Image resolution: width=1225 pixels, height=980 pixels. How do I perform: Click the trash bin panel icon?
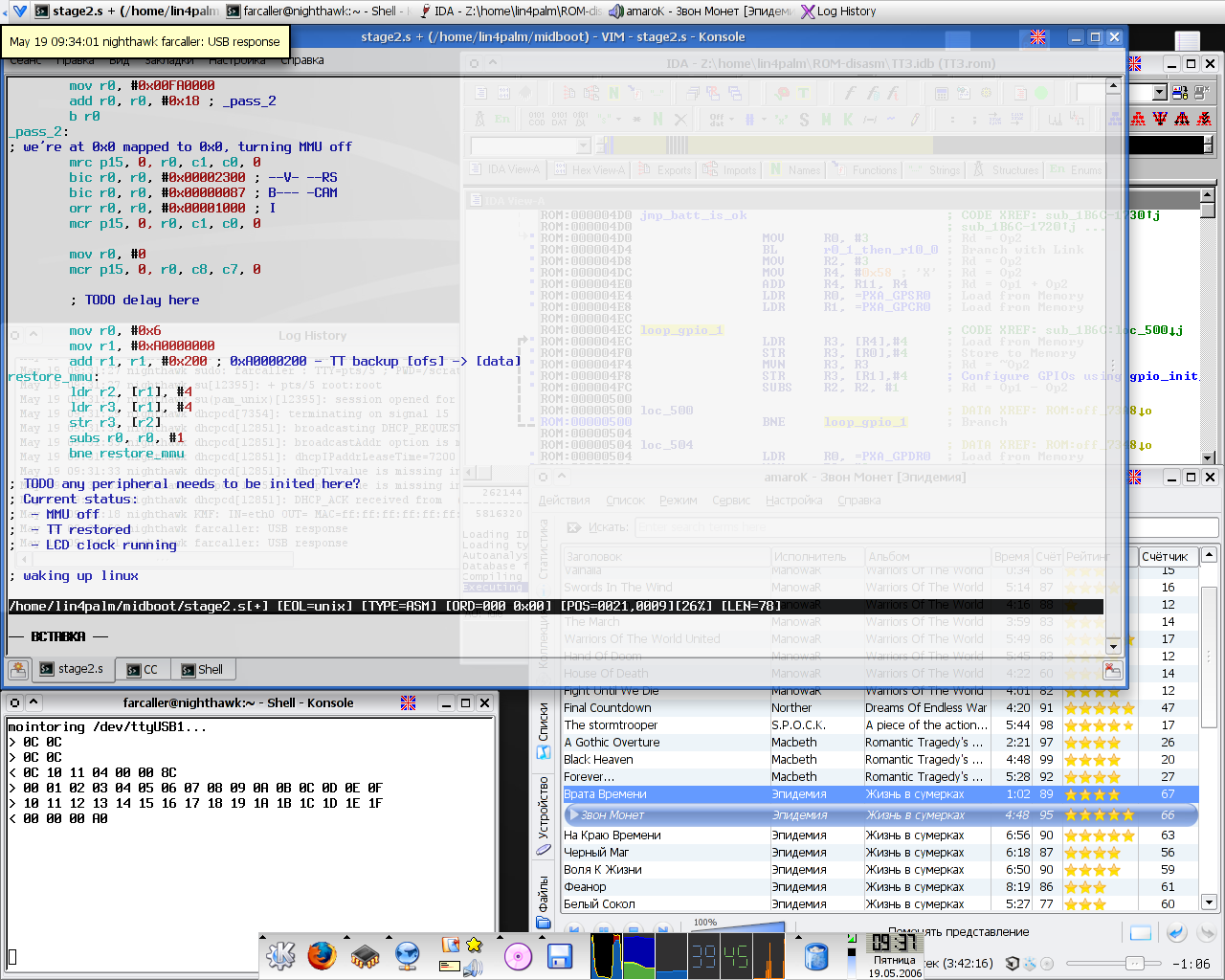(x=816, y=955)
